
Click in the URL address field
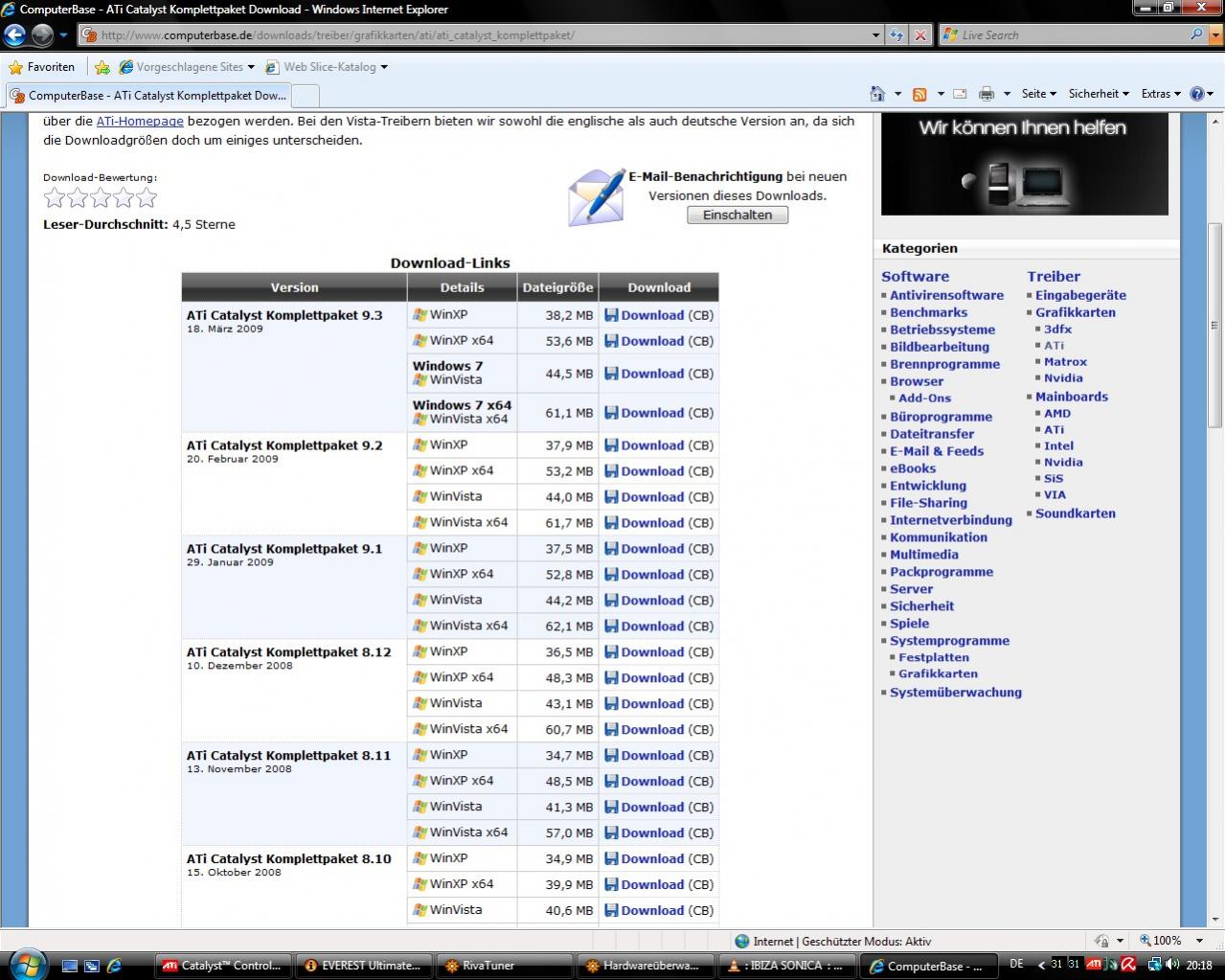[474, 35]
